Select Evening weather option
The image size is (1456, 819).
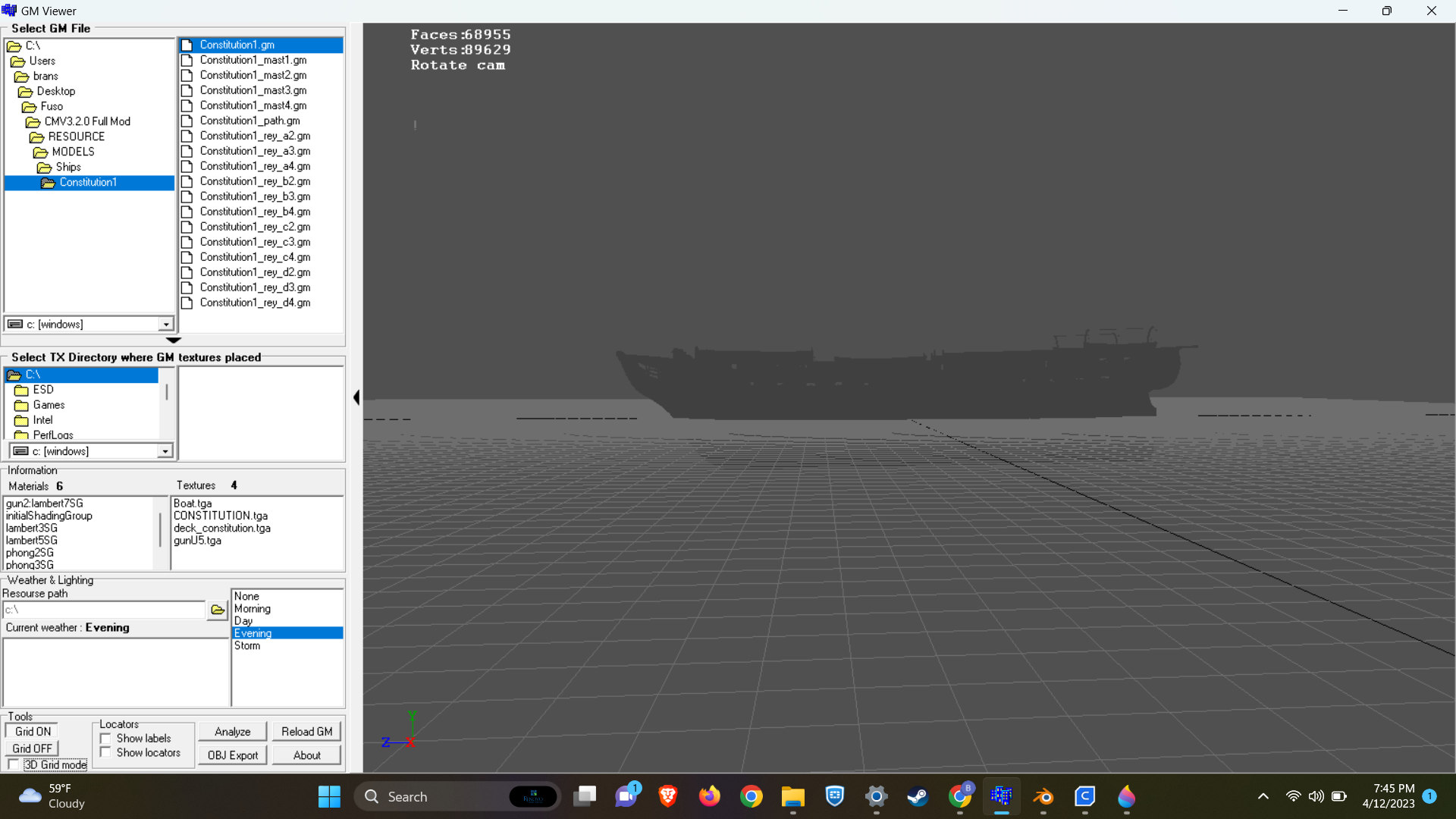(287, 633)
